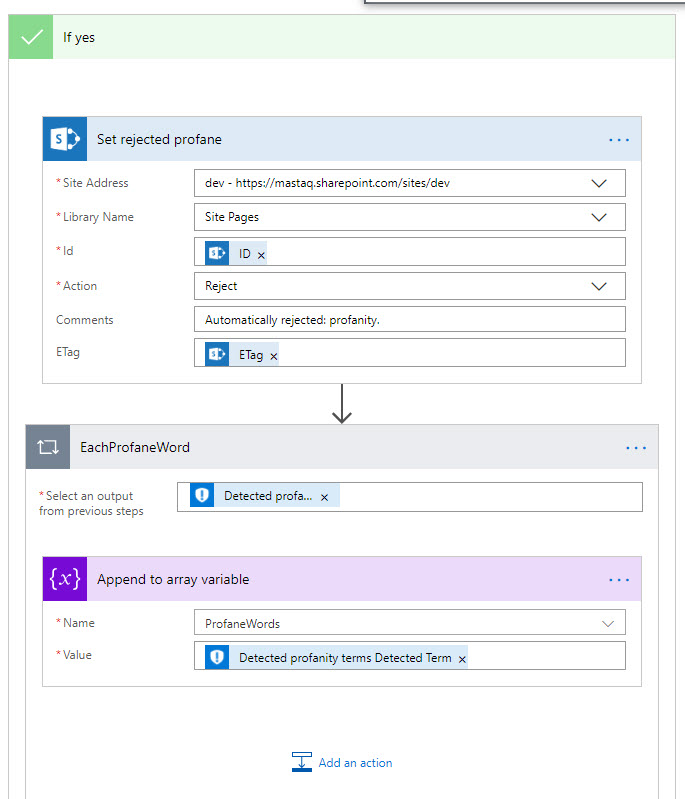
Task: Remove the Detected profanity token in EachProfaneWord
Action: [324, 497]
